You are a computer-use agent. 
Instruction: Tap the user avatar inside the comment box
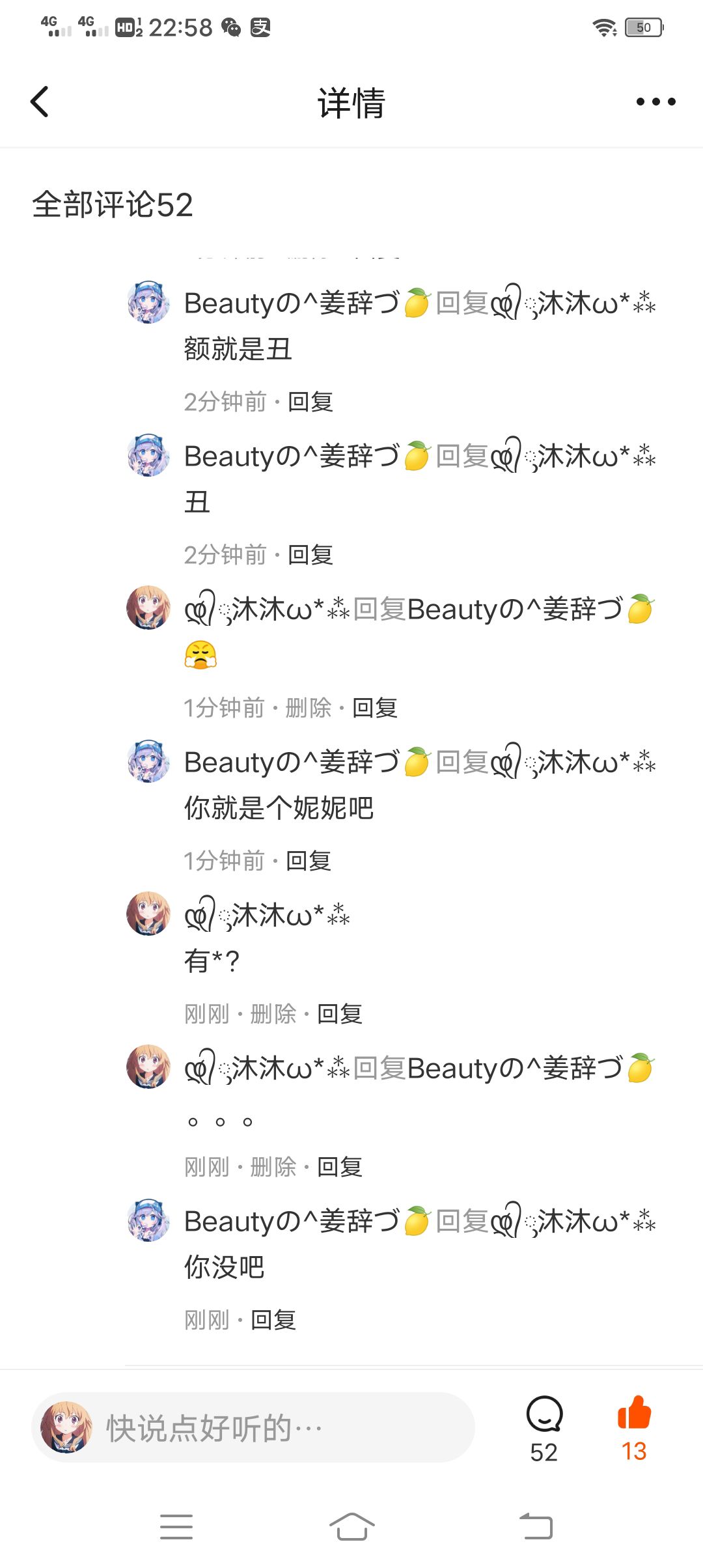(x=66, y=1427)
